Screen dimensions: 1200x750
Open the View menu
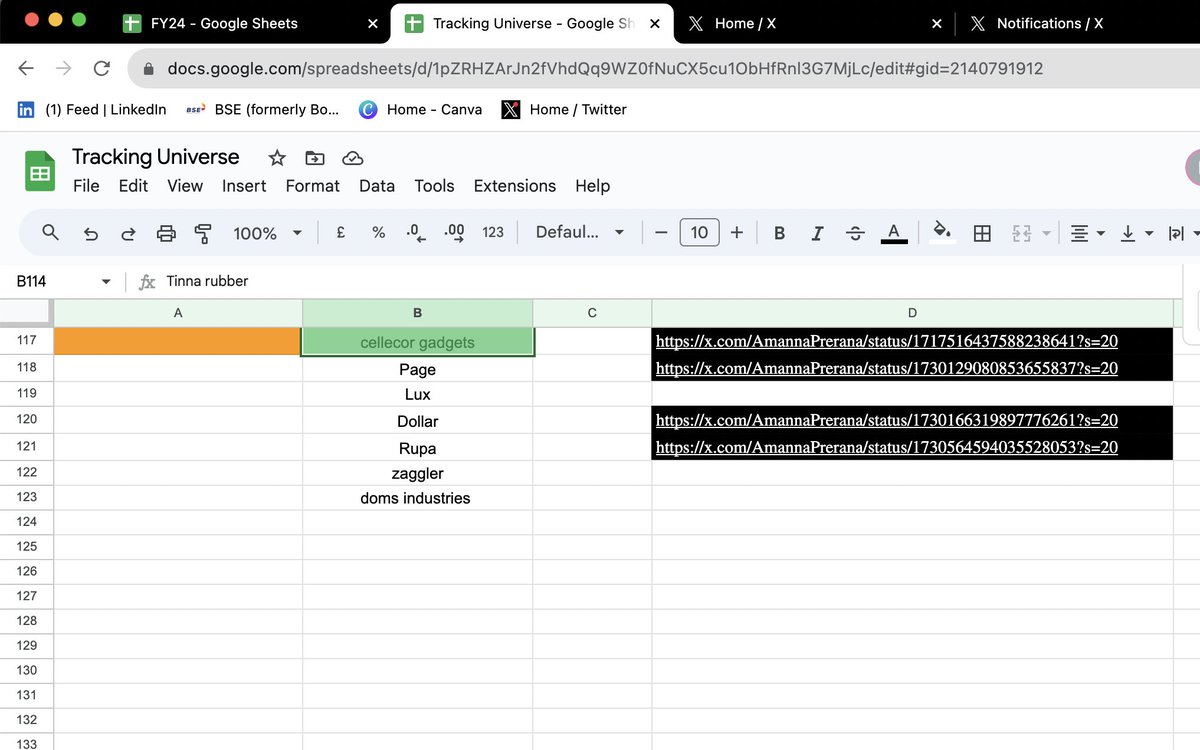coord(185,186)
